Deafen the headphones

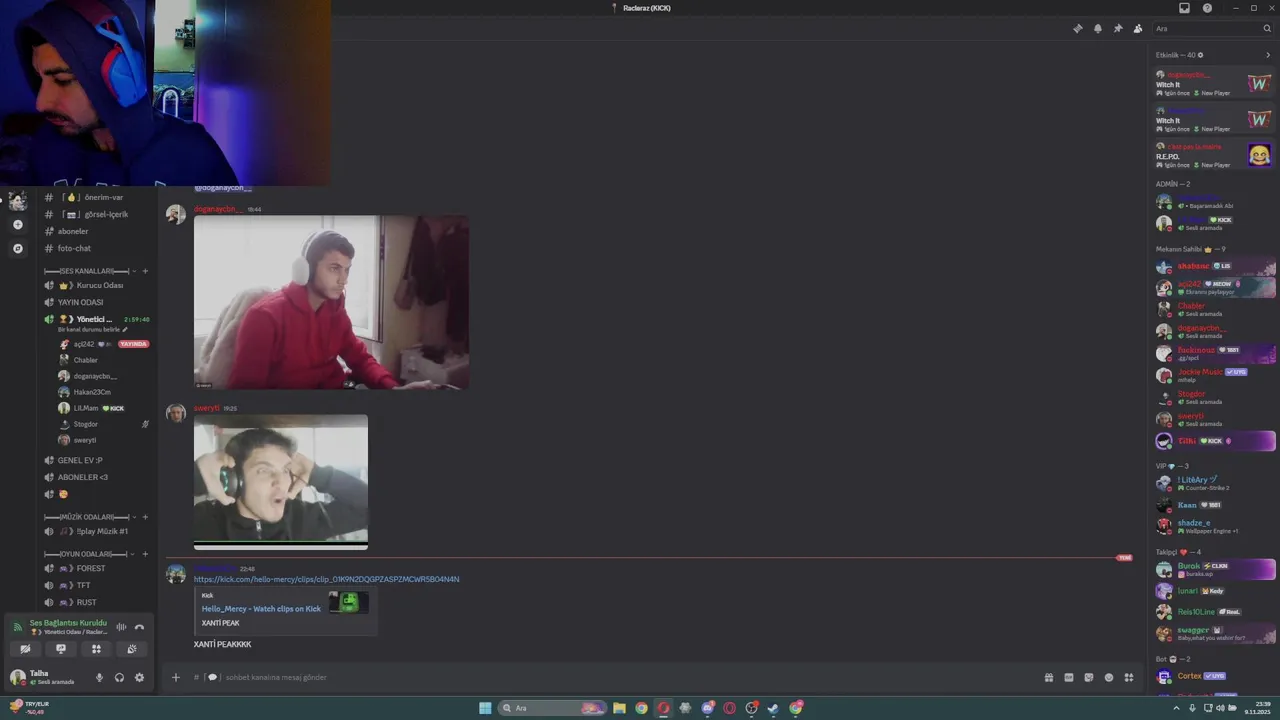coord(119,677)
